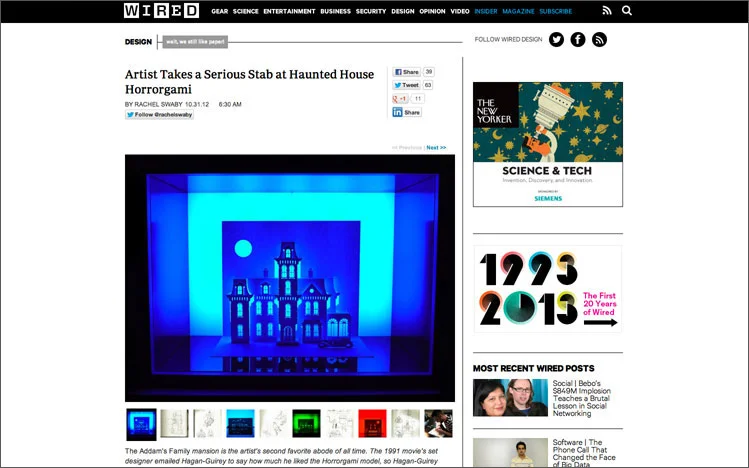Go to Magazine section
This screenshot has width=749, height=468.
pyautogui.click(x=518, y=11)
